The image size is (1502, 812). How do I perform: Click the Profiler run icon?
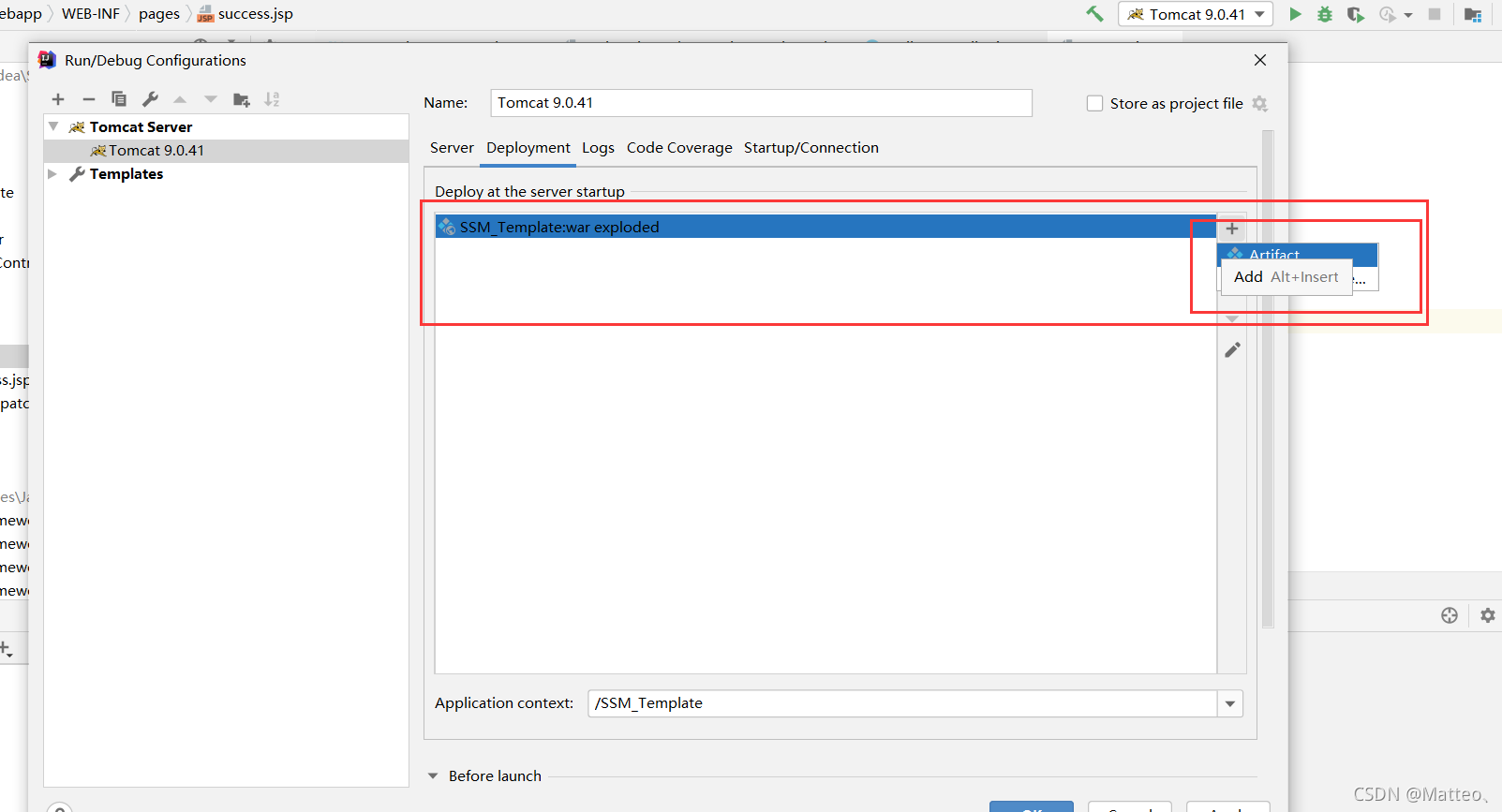pyautogui.click(x=1388, y=14)
